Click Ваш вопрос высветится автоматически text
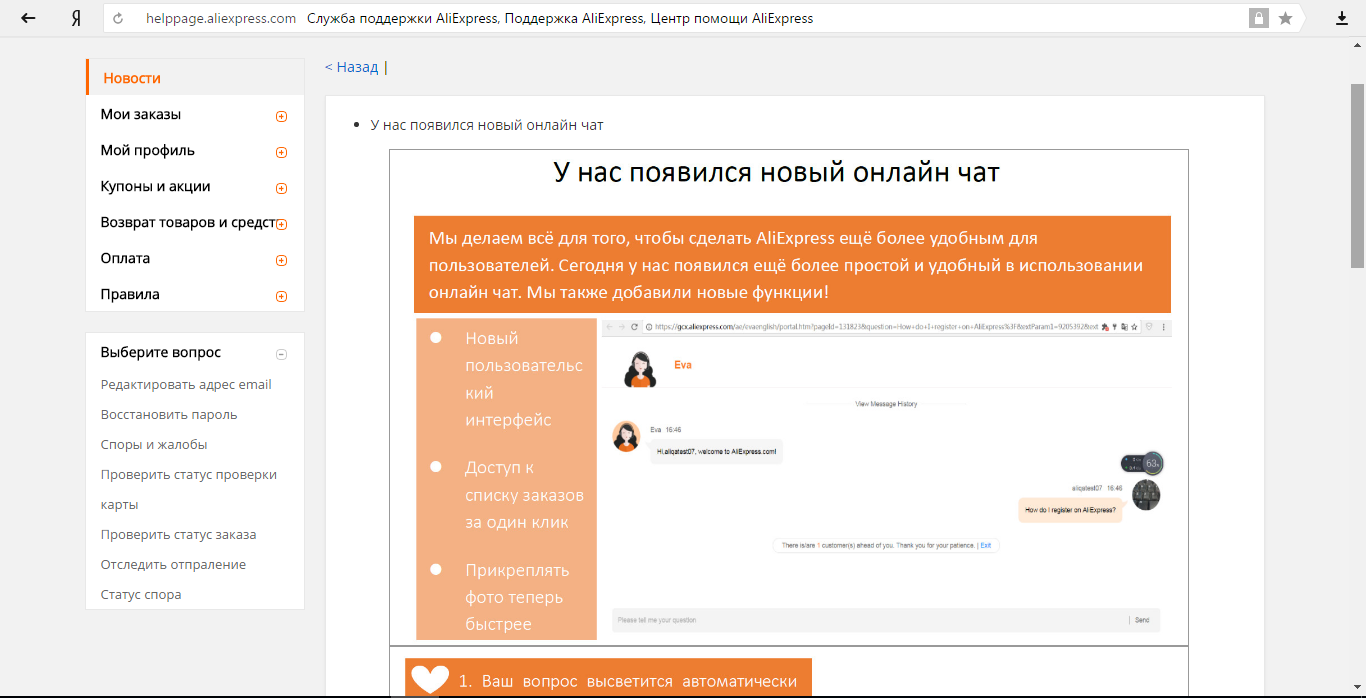The height and width of the screenshot is (698, 1366). coord(639,681)
